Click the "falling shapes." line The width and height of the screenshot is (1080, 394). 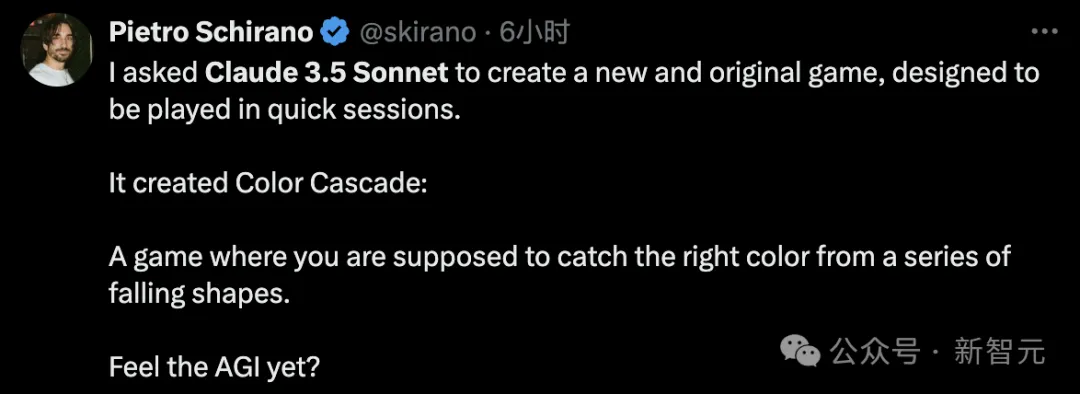coord(196,294)
